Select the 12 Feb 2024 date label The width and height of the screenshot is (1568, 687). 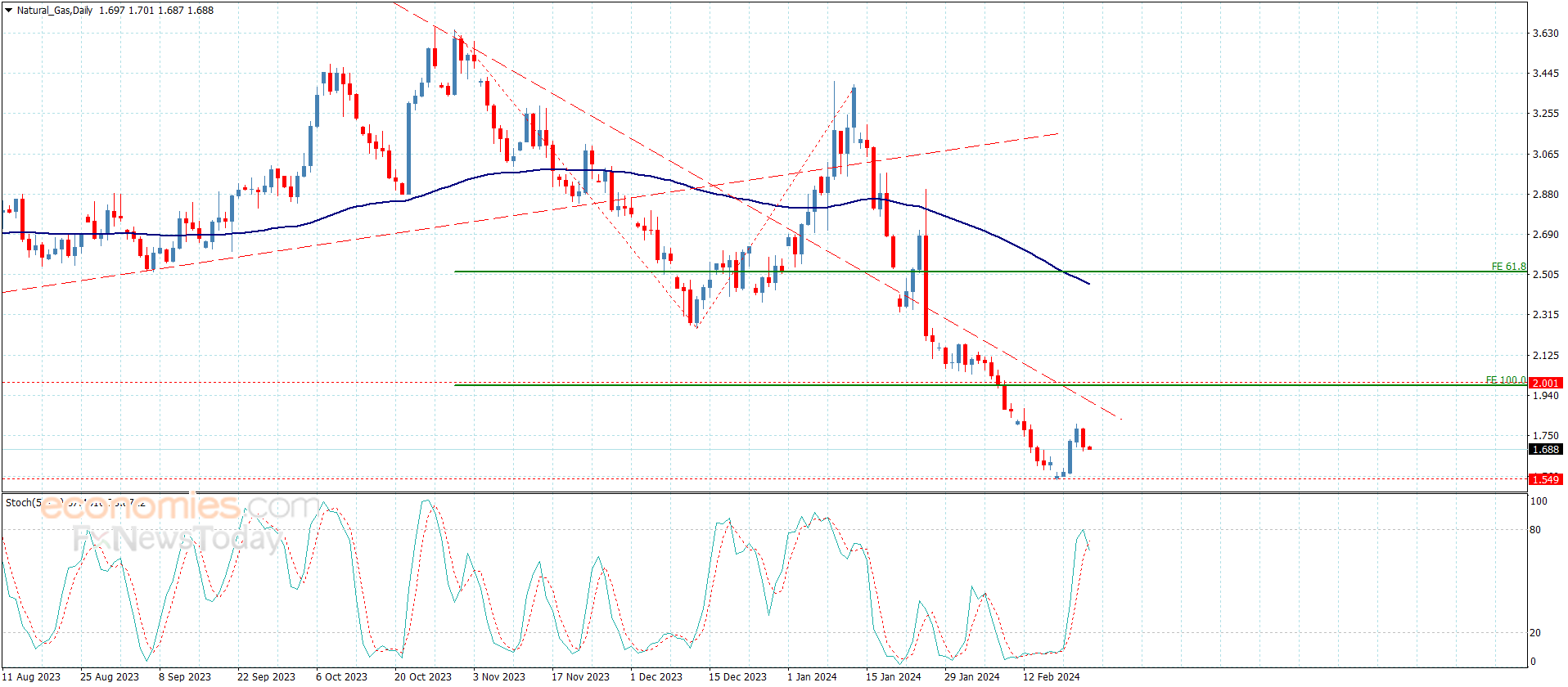click(x=1051, y=676)
